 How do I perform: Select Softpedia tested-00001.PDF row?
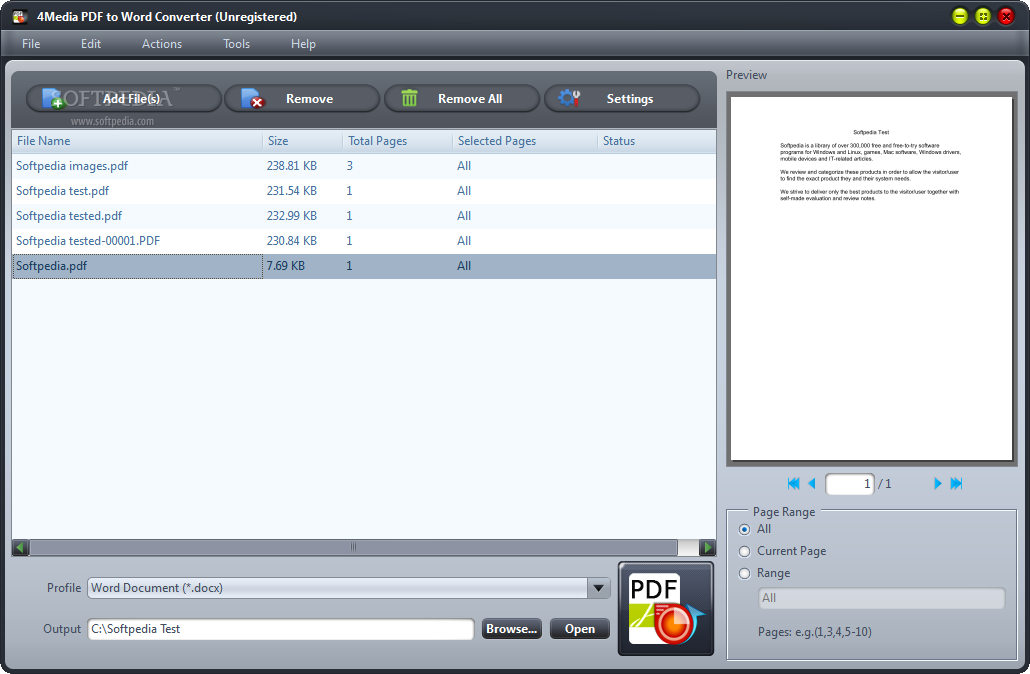pyautogui.click(x=364, y=241)
